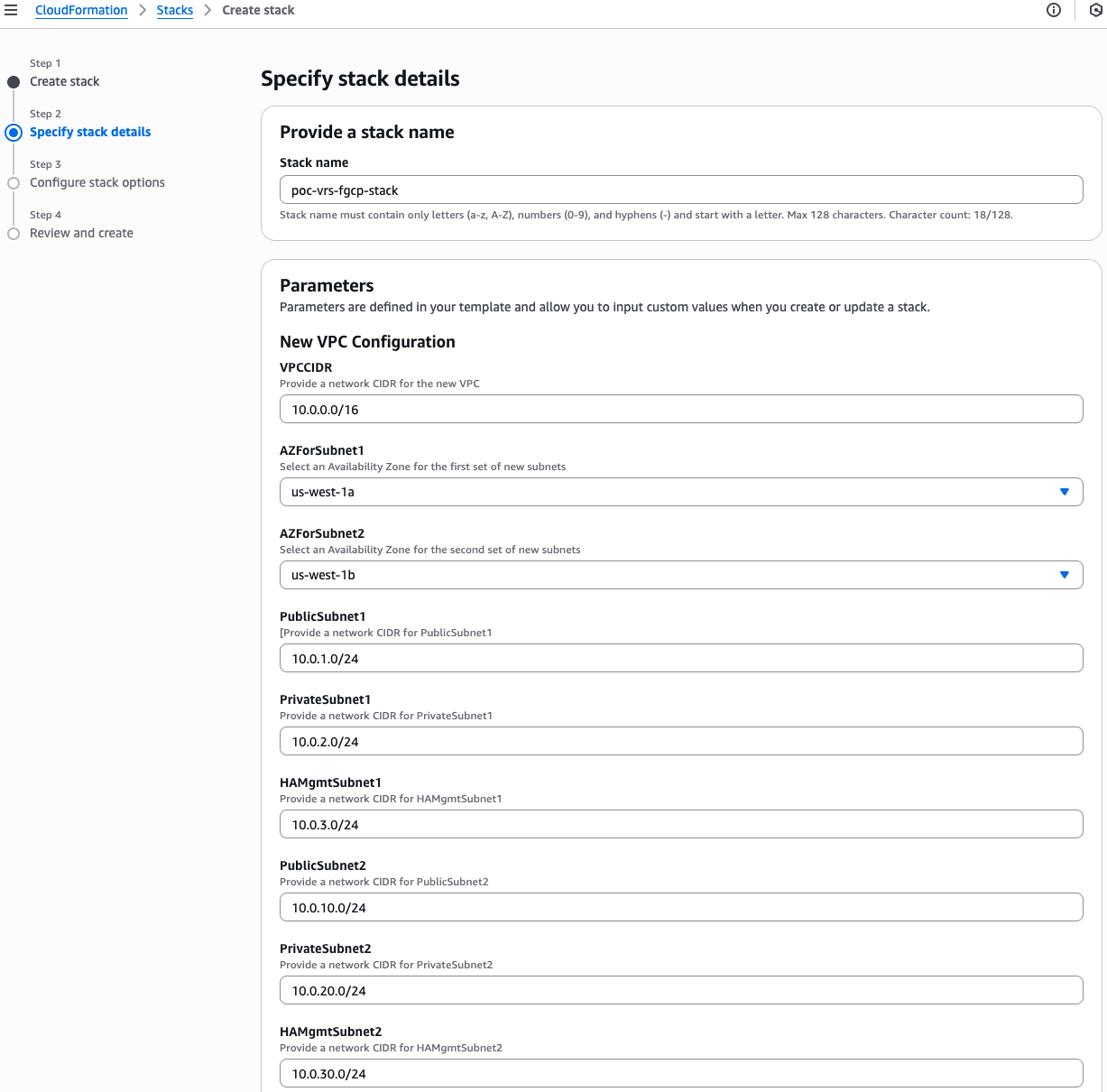Click the Create stack breadcrumb text
This screenshot has height=1092, width=1107.
tap(258, 10)
